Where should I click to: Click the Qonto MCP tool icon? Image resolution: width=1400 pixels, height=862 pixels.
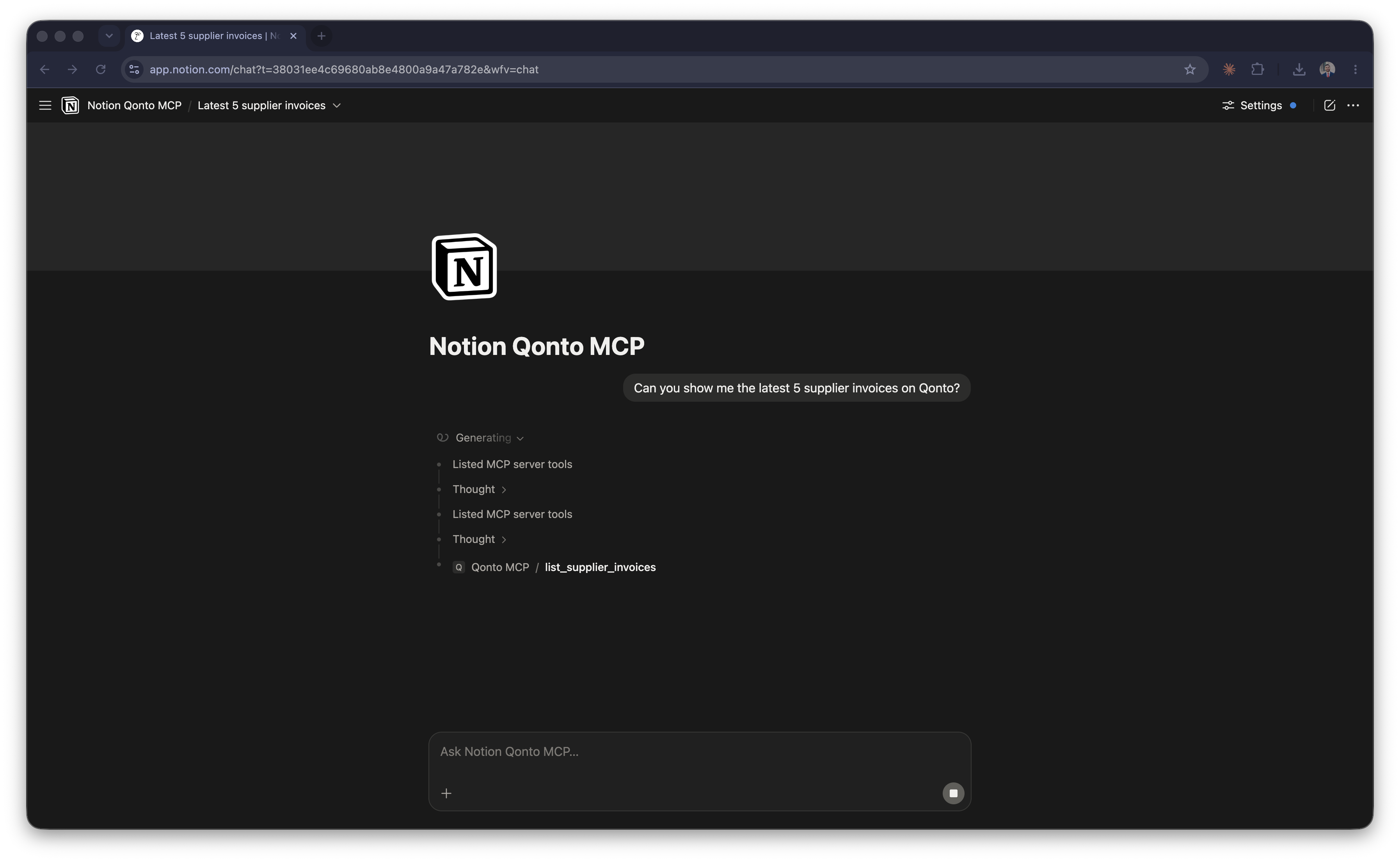[458, 567]
